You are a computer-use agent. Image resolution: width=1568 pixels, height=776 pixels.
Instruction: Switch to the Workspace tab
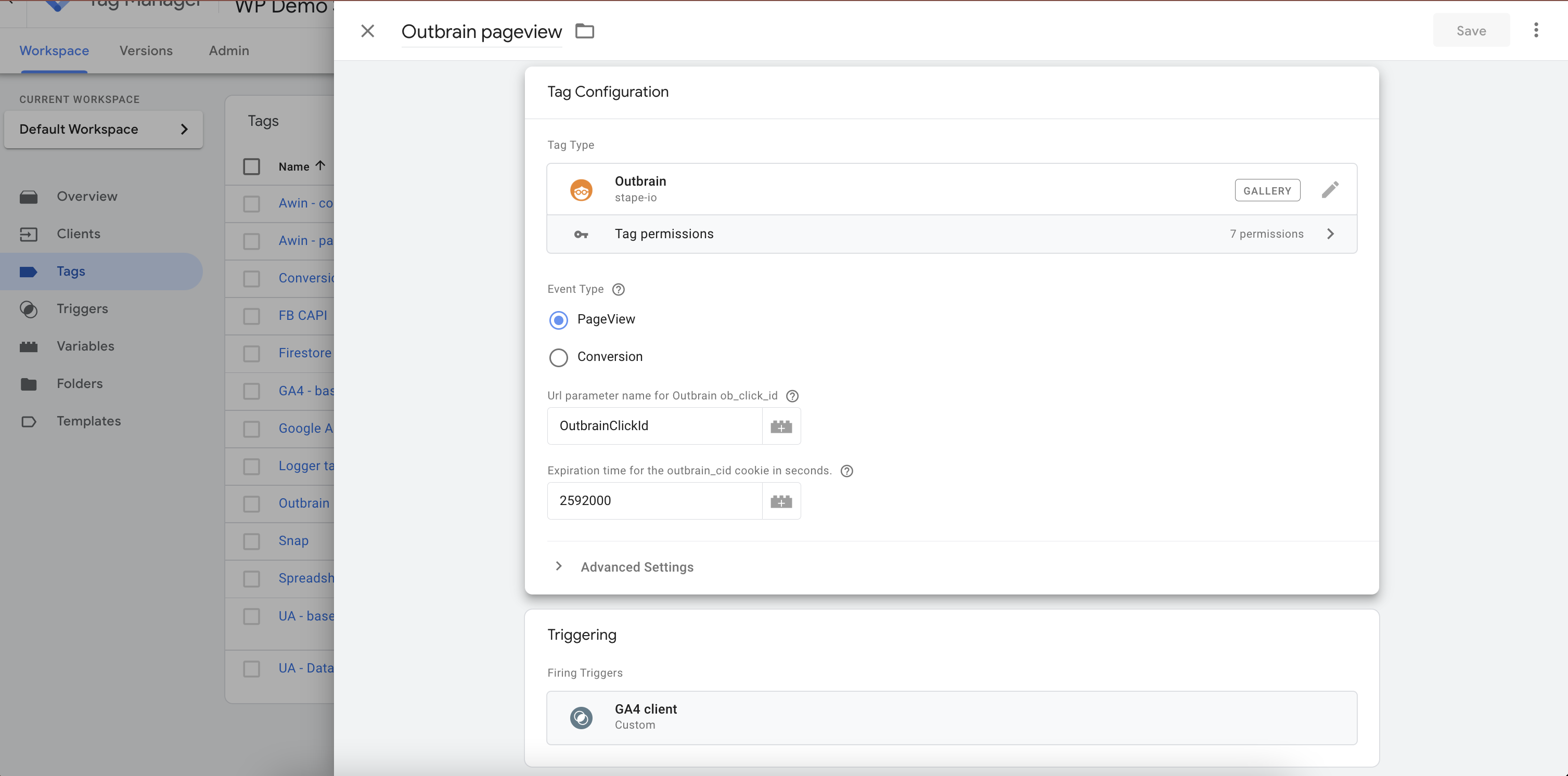pyautogui.click(x=54, y=50)
